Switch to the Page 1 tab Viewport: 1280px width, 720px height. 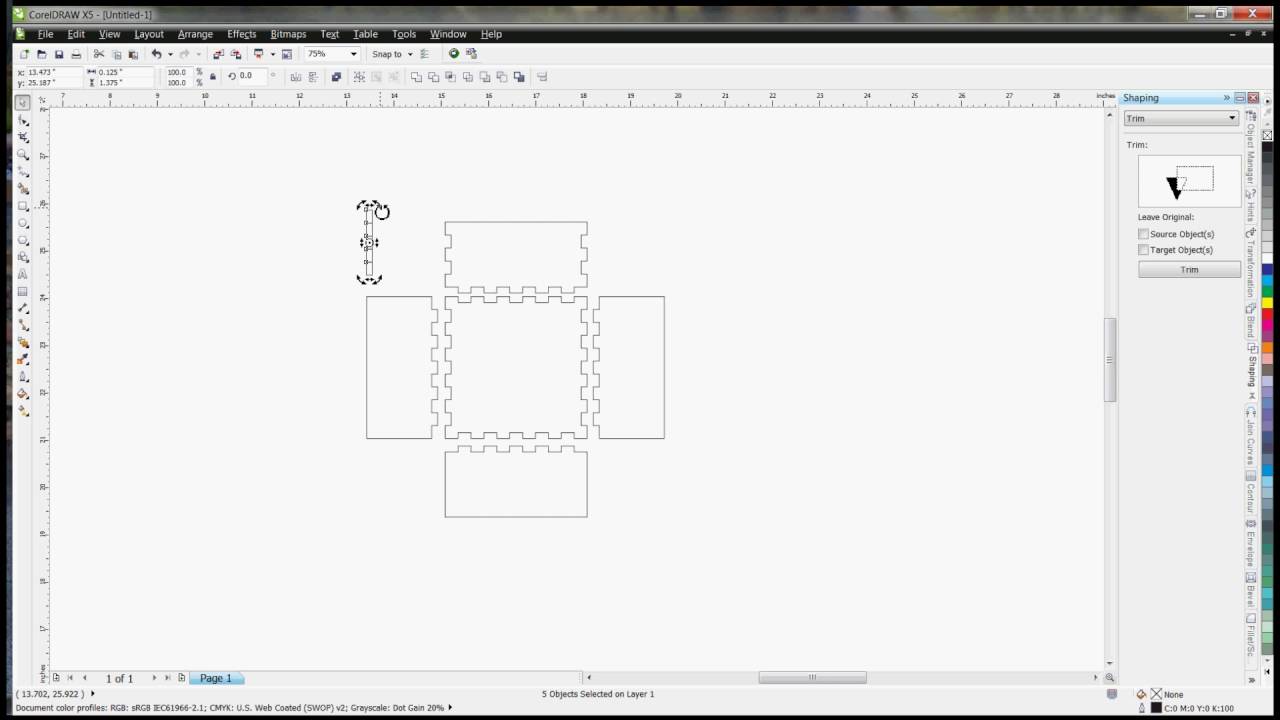215,678
